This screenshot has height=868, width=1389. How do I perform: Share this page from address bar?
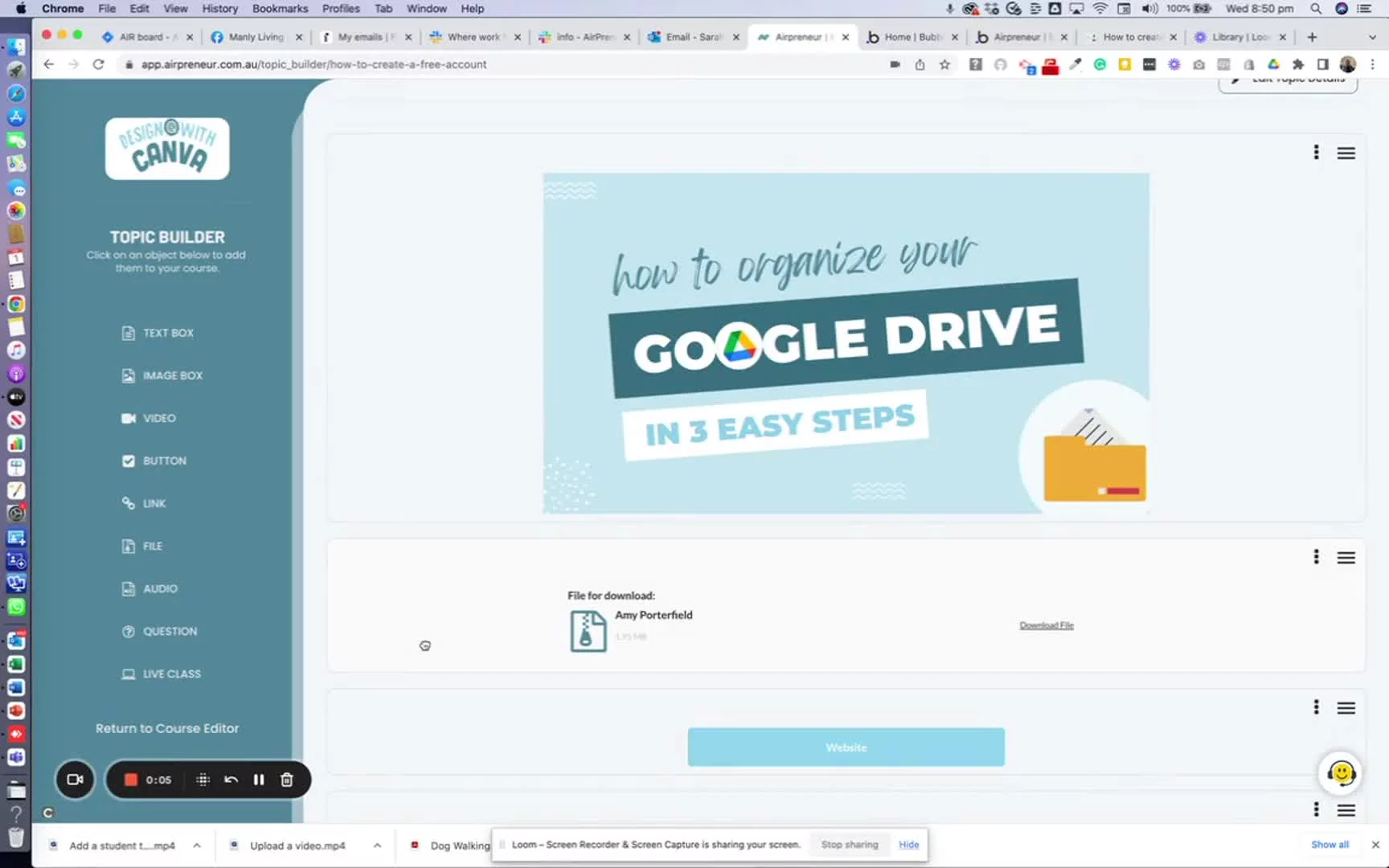(x=920, y=64)
